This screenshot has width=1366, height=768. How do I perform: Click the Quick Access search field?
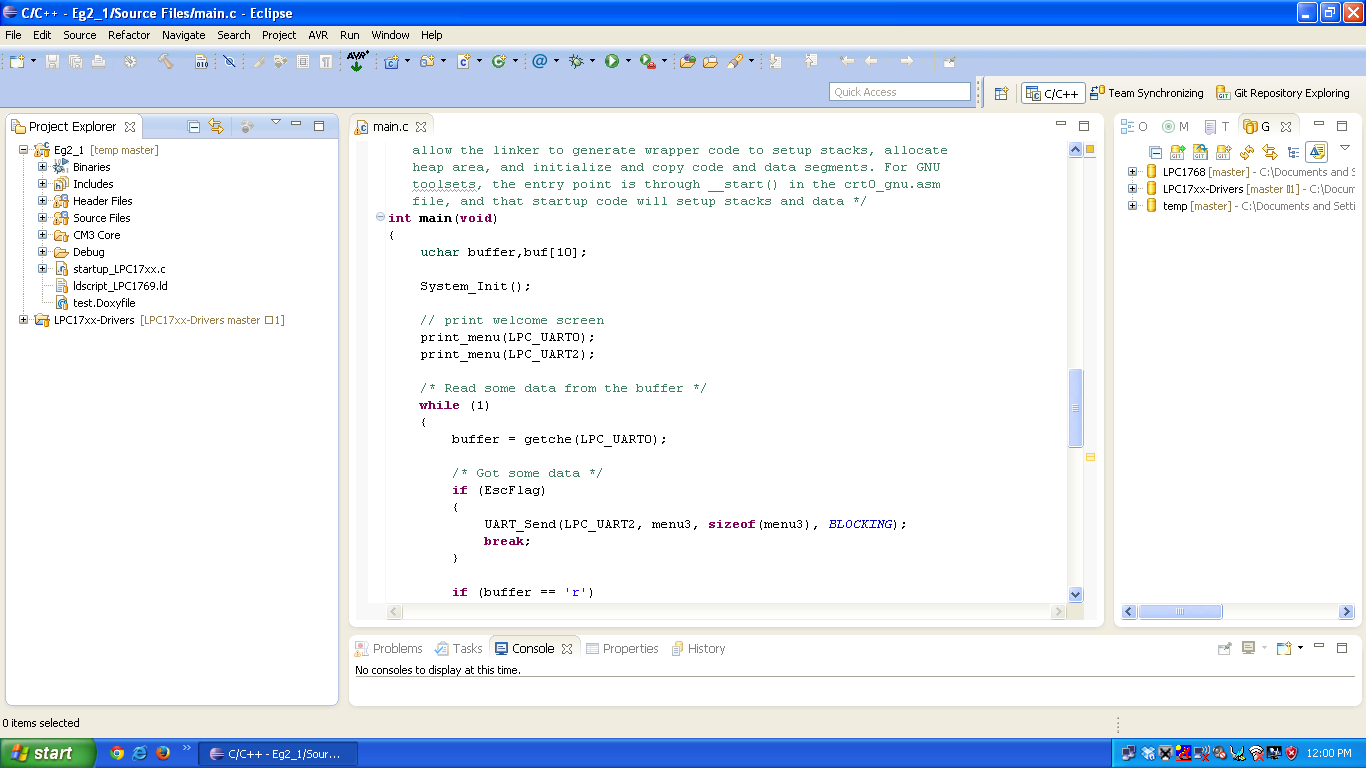click(900, 92)
